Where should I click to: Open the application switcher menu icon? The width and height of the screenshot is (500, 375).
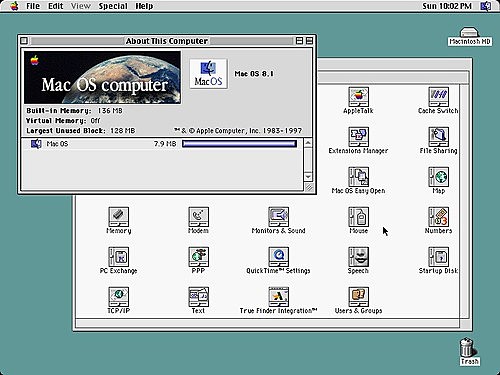click(x=486, y=6)
